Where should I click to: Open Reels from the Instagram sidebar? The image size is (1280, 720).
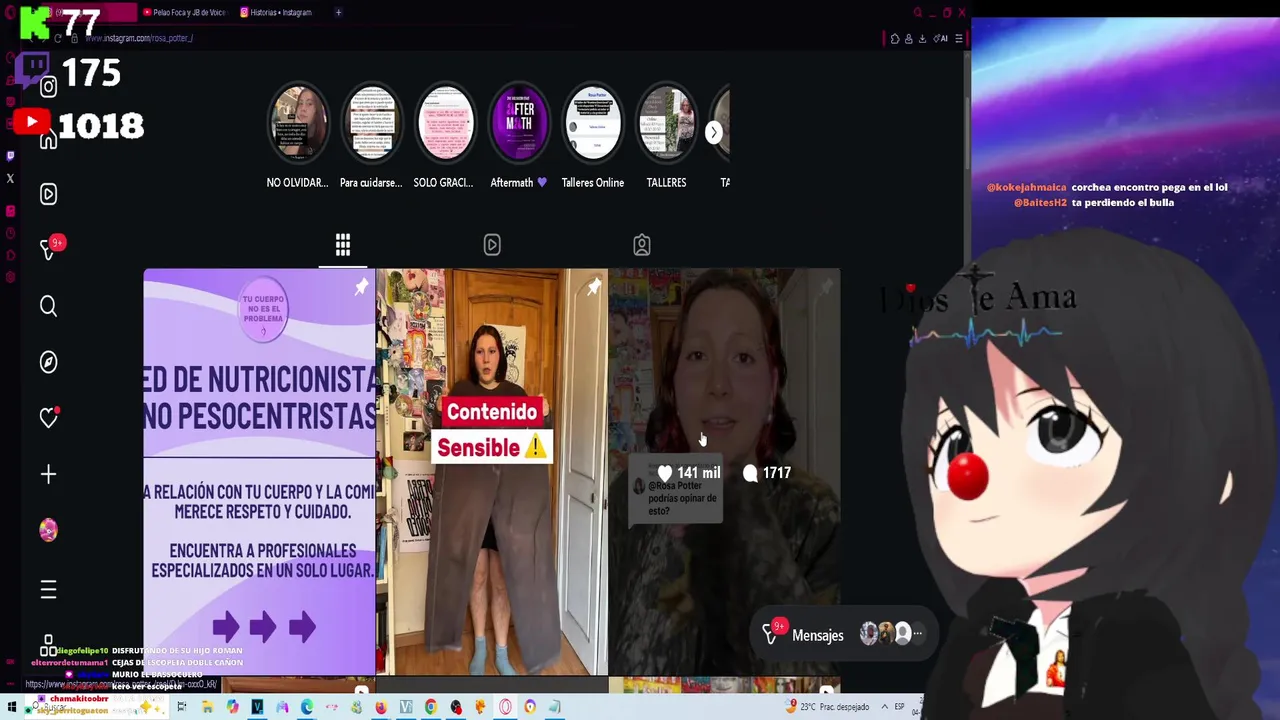pos(48,194)
